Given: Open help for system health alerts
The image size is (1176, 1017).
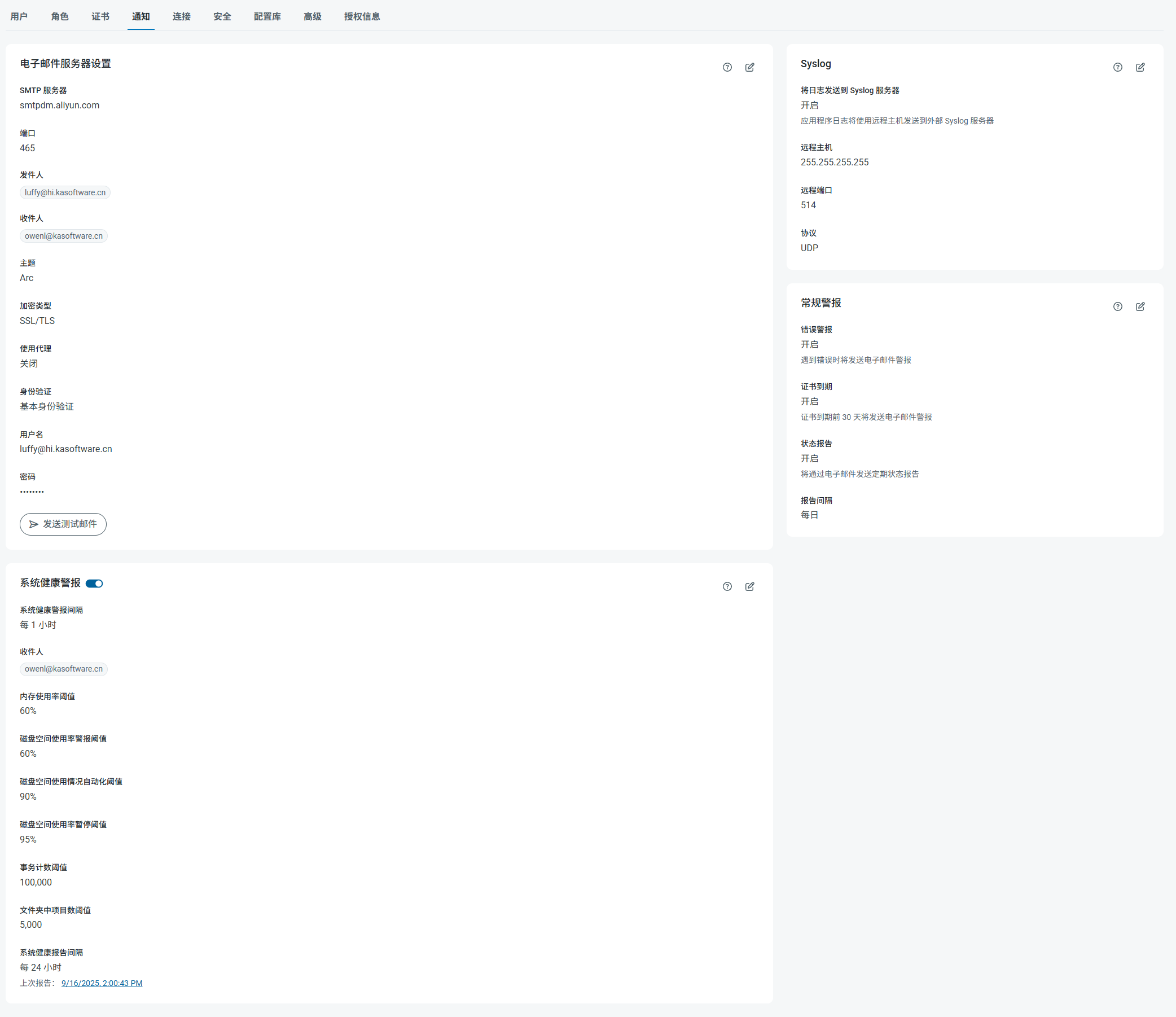Looking at the screenshot, I should 727,586.
